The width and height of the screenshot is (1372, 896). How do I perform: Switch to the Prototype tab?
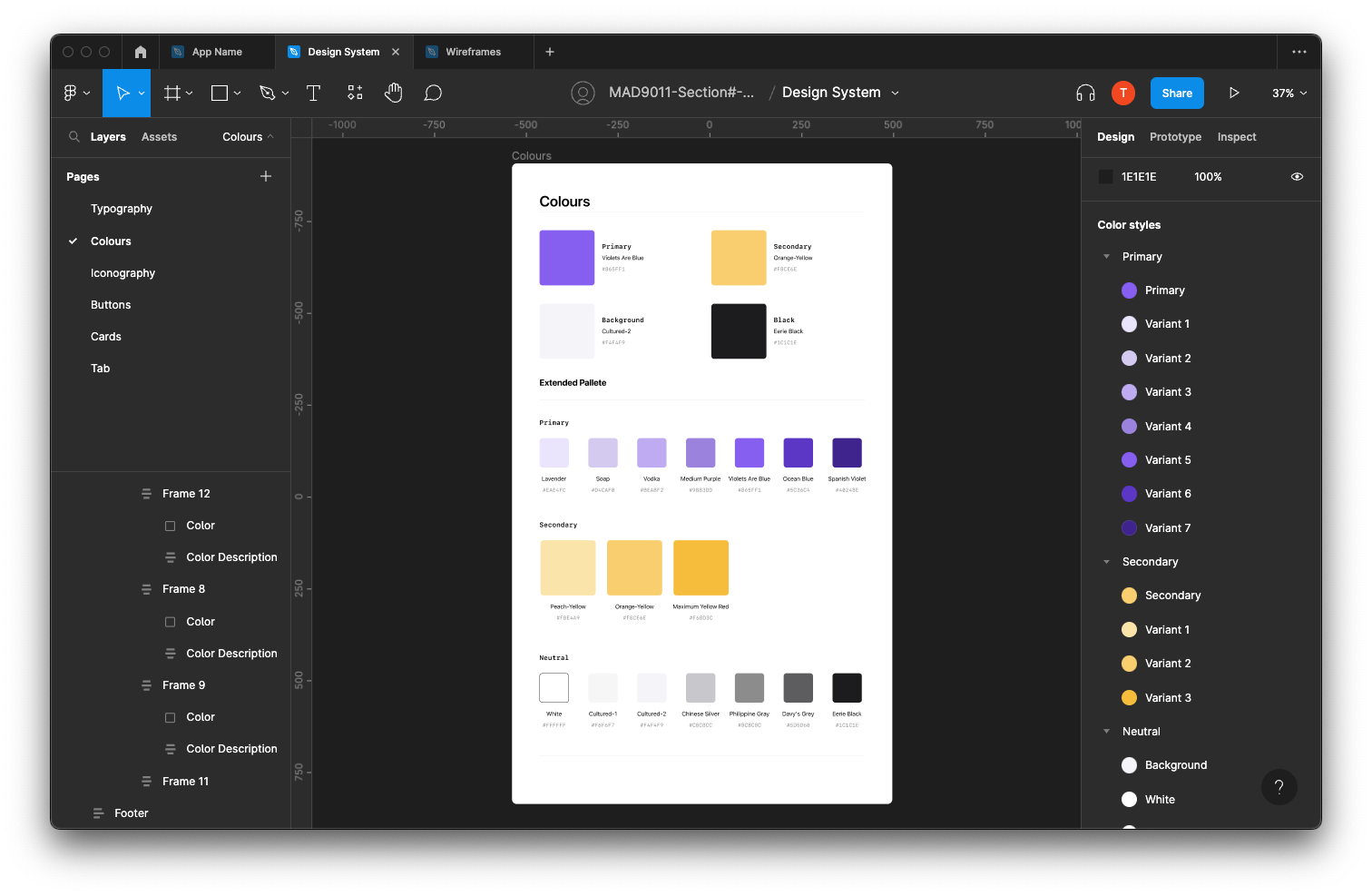click(1175, 137)
